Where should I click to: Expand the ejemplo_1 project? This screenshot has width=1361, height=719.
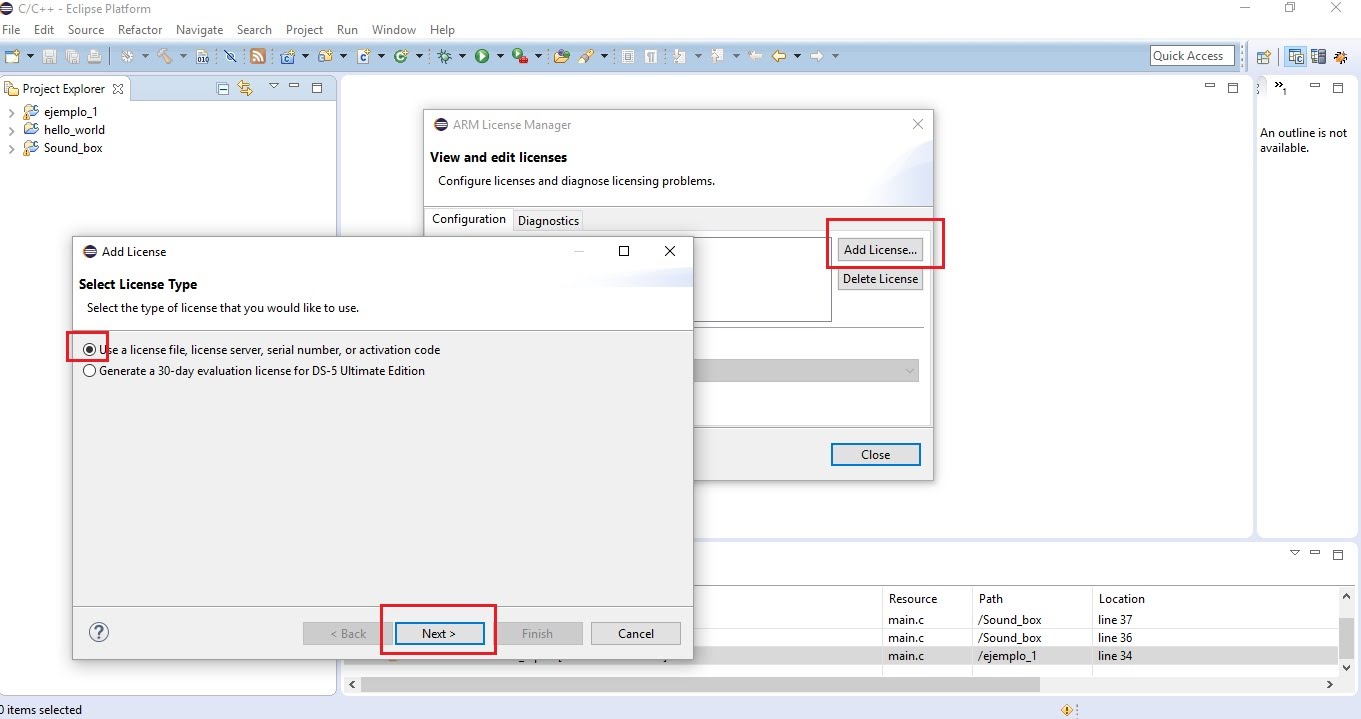(11, 112)
